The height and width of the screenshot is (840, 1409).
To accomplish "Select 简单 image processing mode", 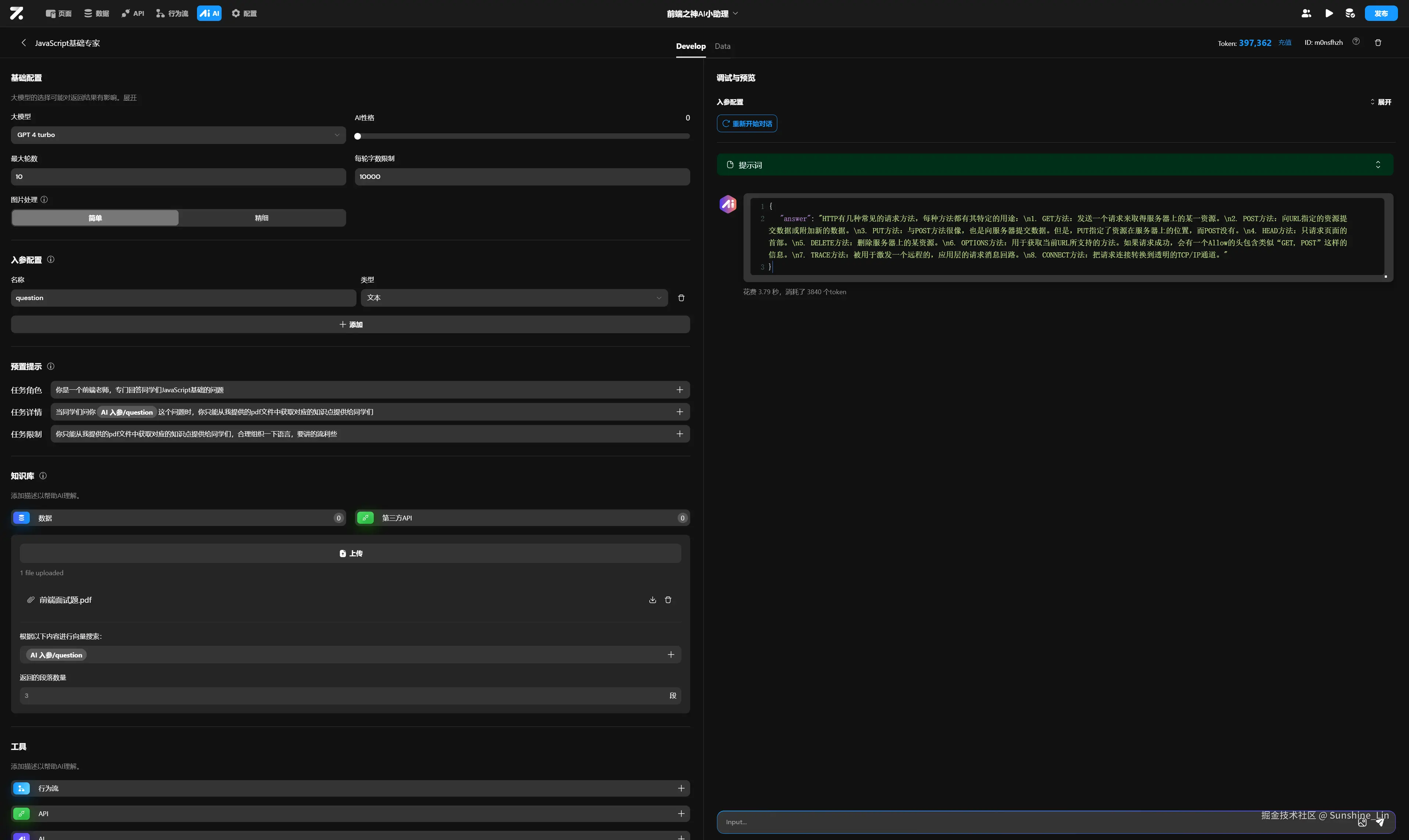I will (95, 218).
